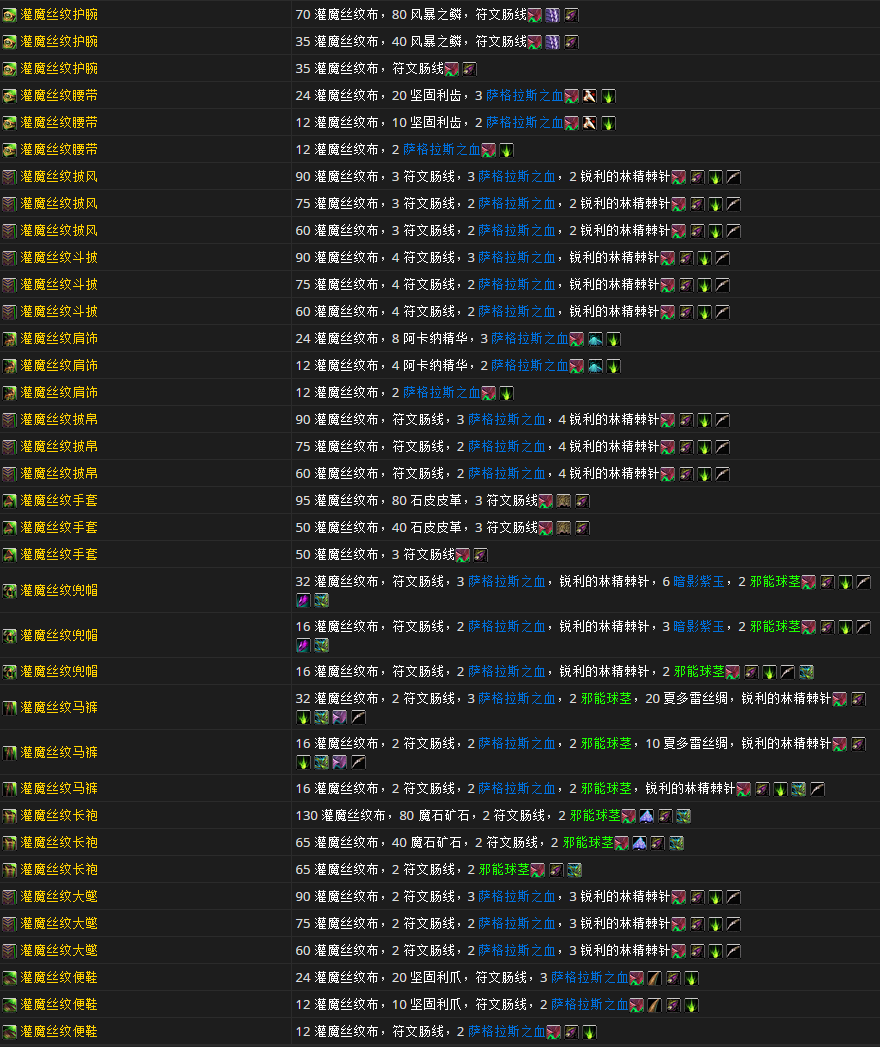Click needle icon in 大氅 90 灌魔丝纹布 row
The image size is (880, 1047).
click(734, 897)
